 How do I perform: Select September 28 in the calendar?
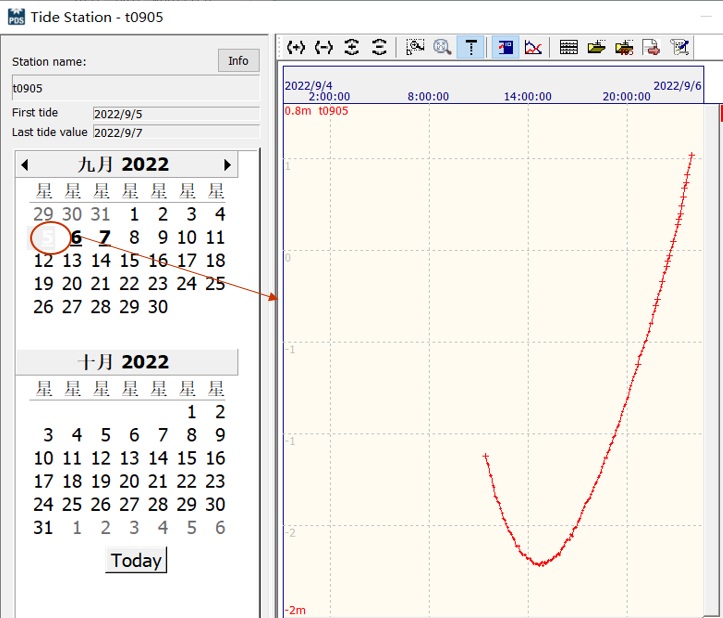101,307
